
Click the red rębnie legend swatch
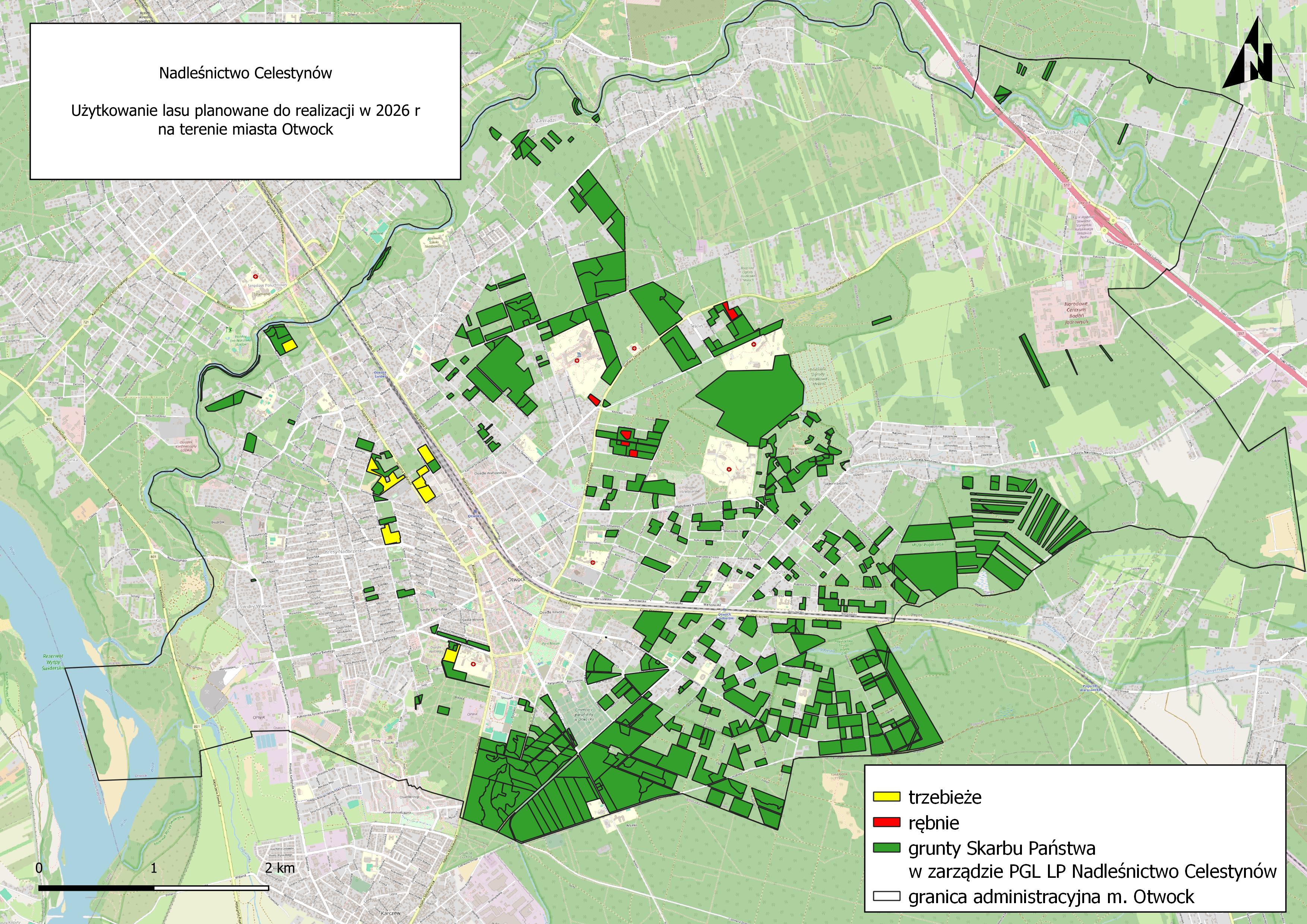pyautogui.click(x=886, y=823)
